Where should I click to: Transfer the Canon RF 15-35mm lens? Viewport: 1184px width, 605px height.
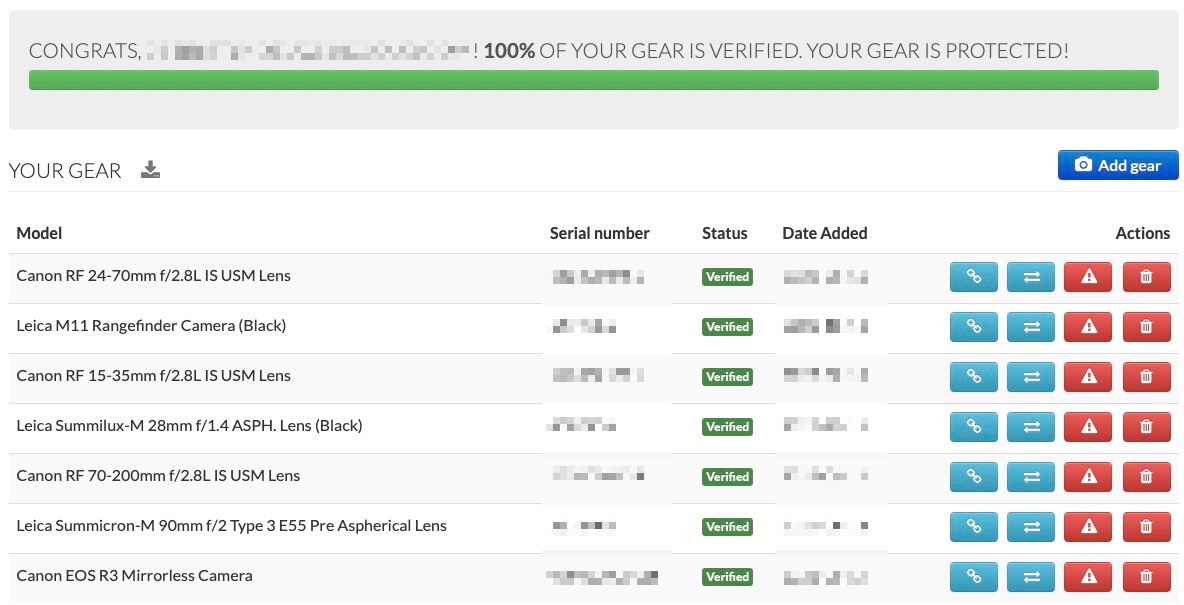pyautogui.click(x=1031, y=377)
